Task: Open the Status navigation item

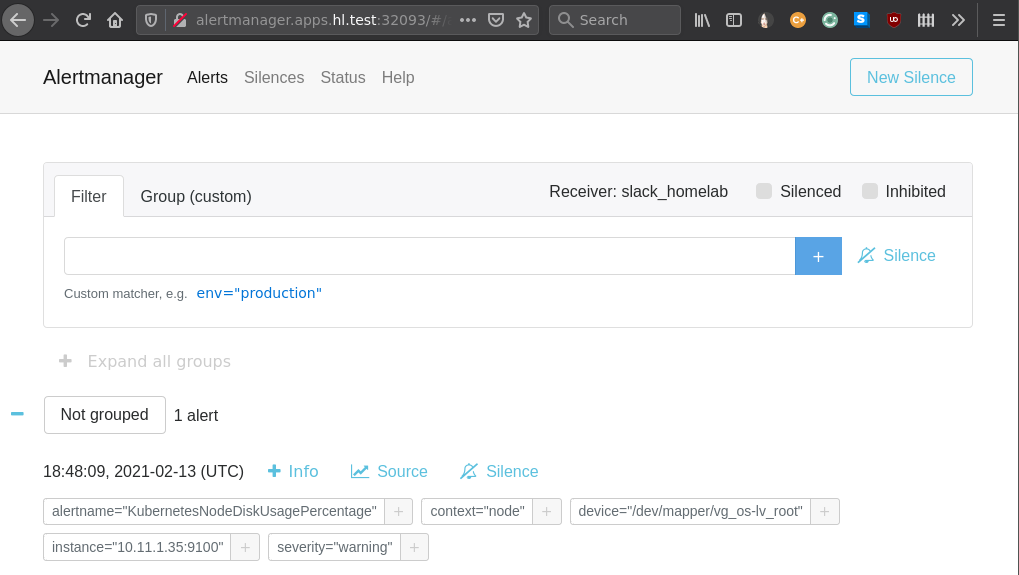Action: pyautogui.click(x=342, y=77)
